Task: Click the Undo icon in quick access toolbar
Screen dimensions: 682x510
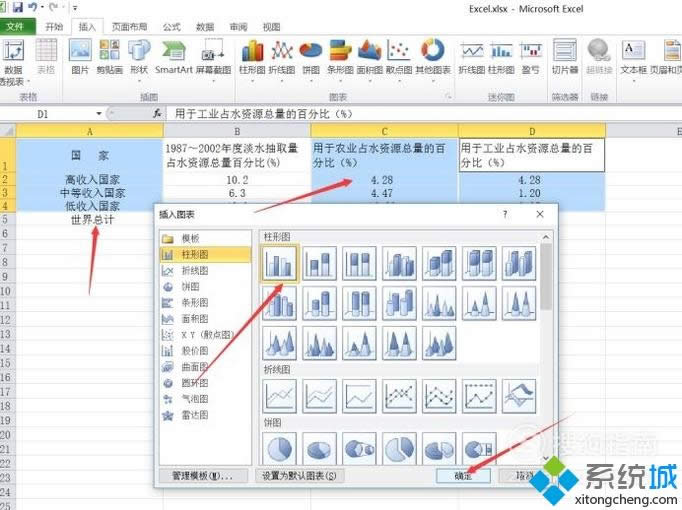Action: pyautogui.click(x=32, y=7)
